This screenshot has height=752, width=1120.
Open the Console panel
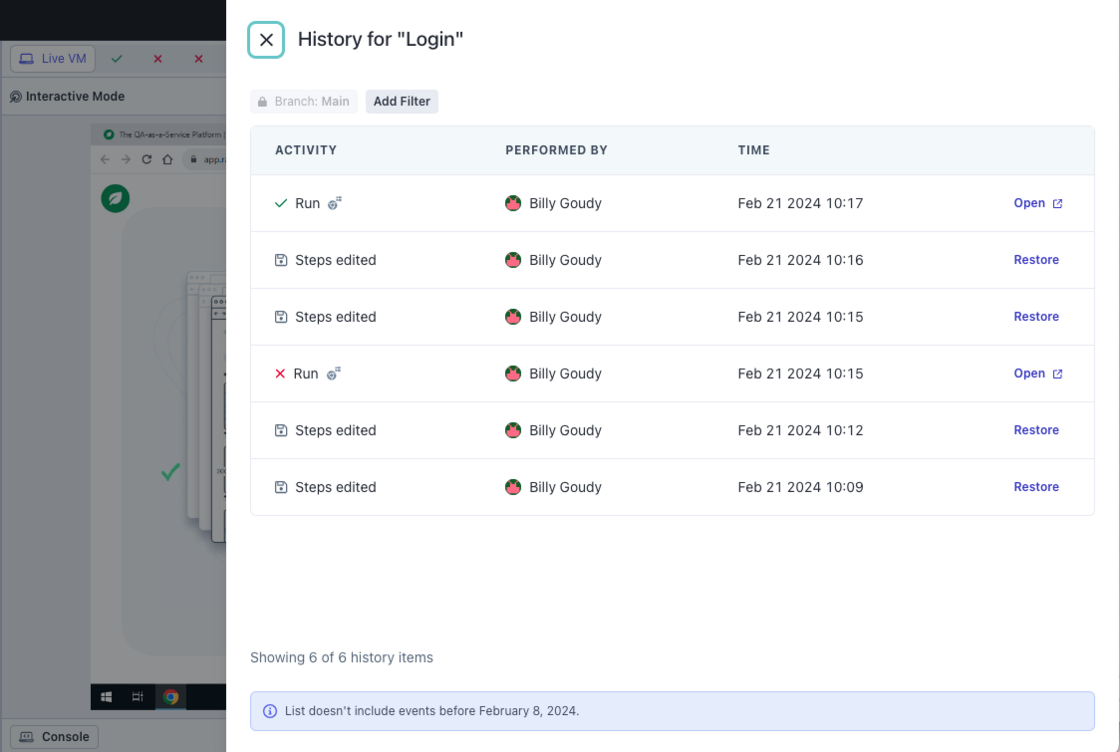coord(55,737)
